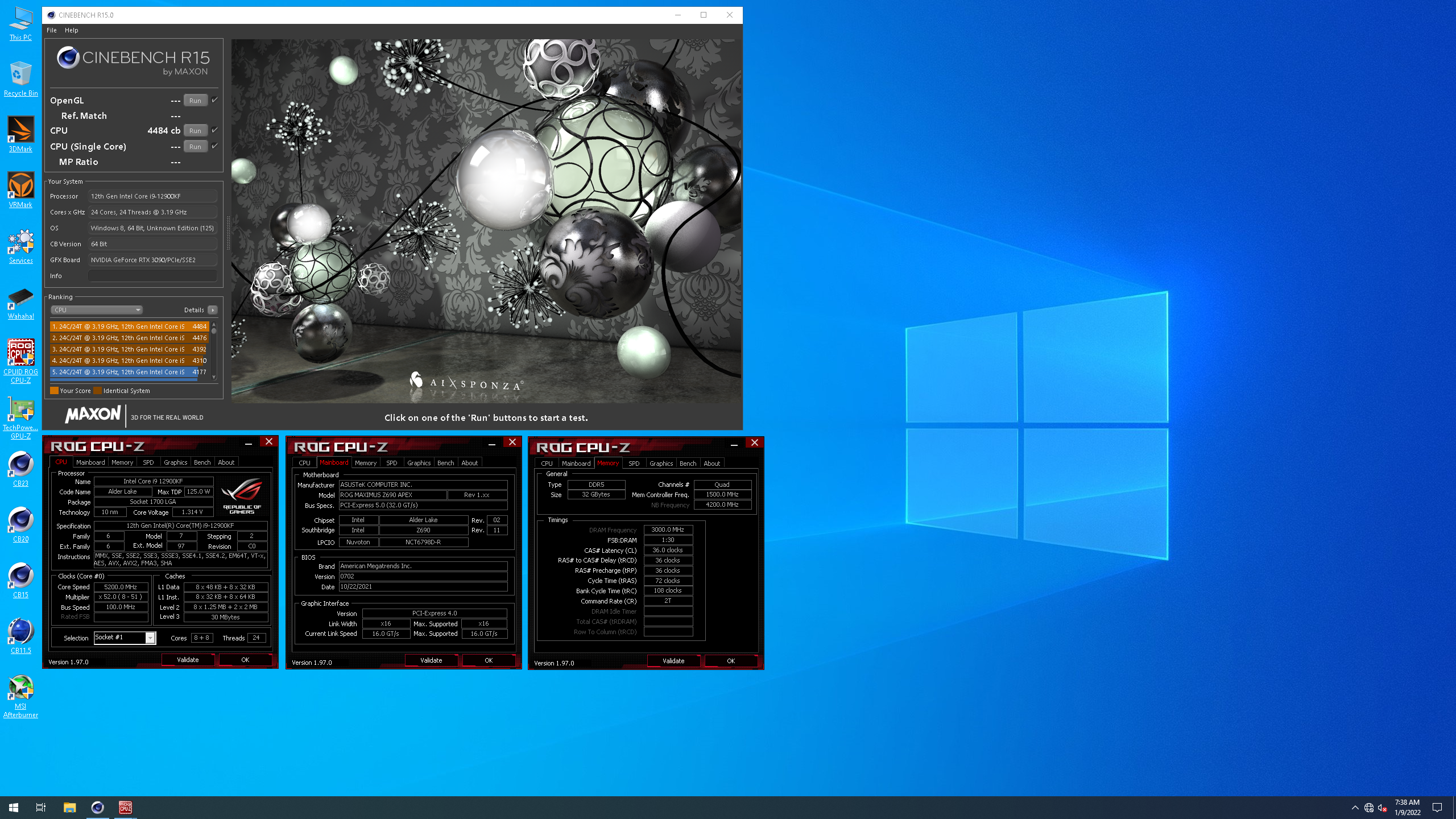Image resolution: width=1456 pixels, height=819 pixels.
Task: Click Validate in the Memory window
Action: click(x=673, y=661)
